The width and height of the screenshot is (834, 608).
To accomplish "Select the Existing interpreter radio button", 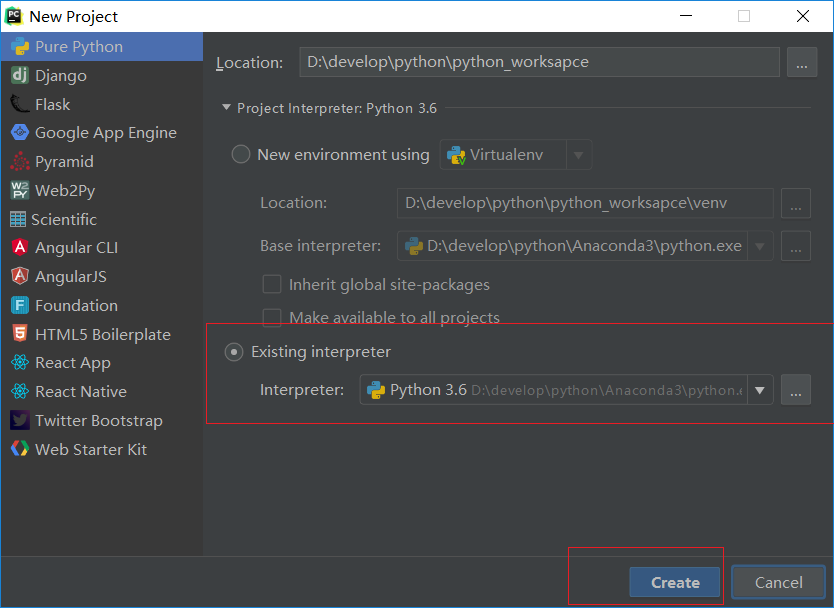I will (x=234, y=352).
